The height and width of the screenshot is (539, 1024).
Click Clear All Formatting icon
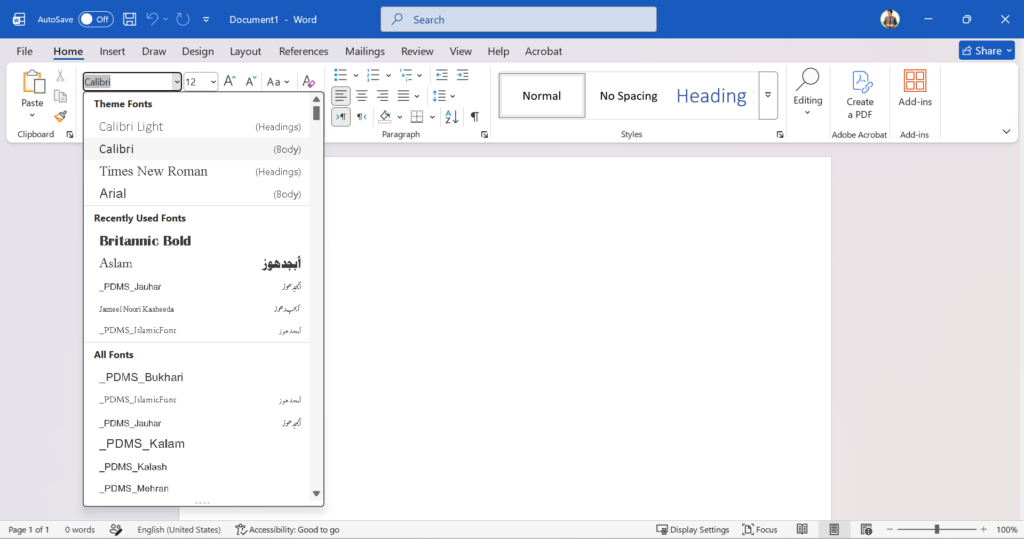tap(308, 82)
